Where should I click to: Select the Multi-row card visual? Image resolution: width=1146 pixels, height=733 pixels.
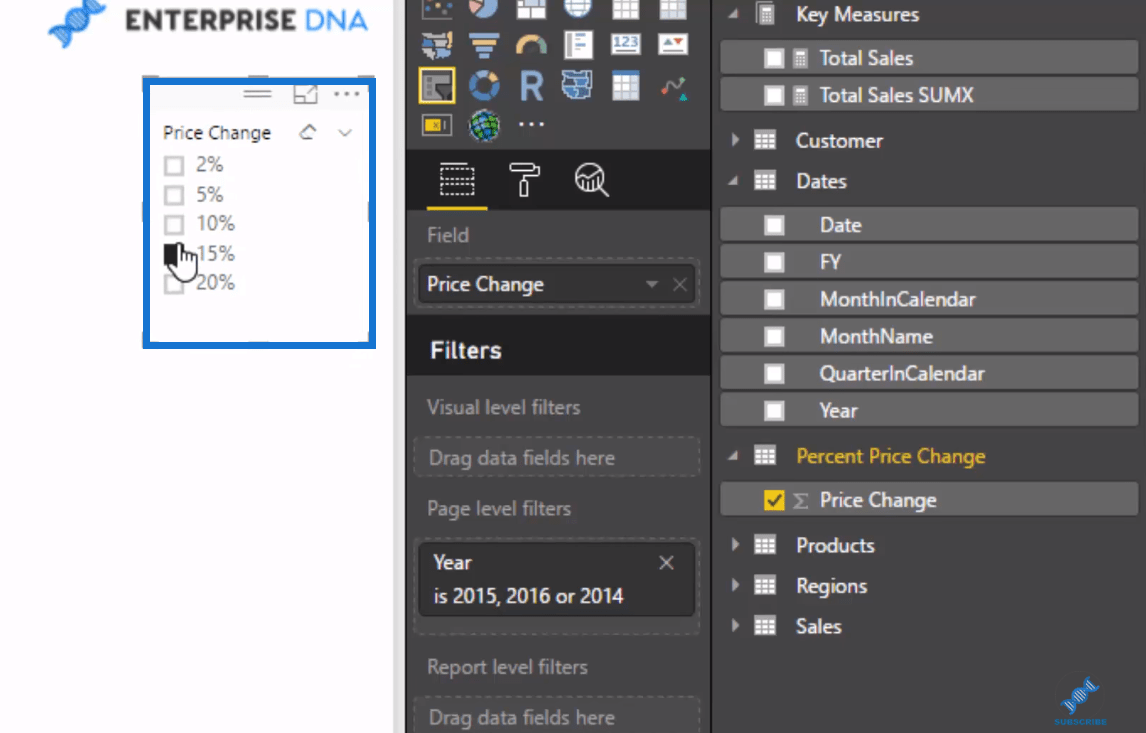tap(578, 45)
